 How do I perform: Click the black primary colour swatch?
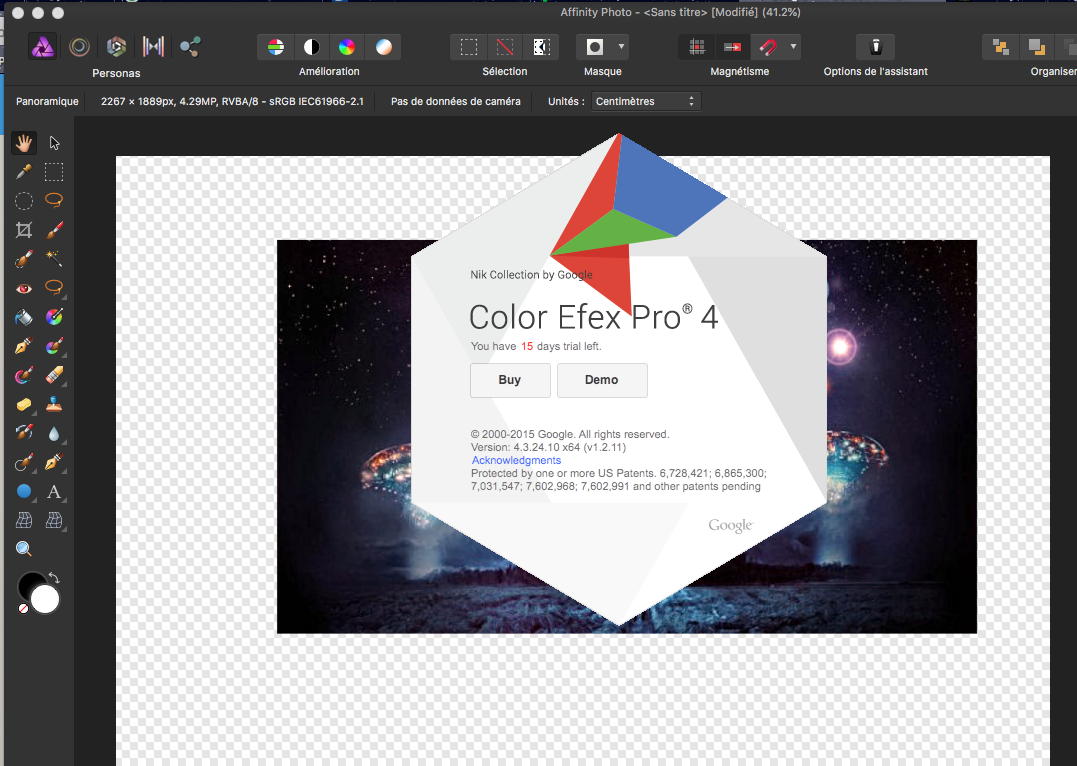28,584
